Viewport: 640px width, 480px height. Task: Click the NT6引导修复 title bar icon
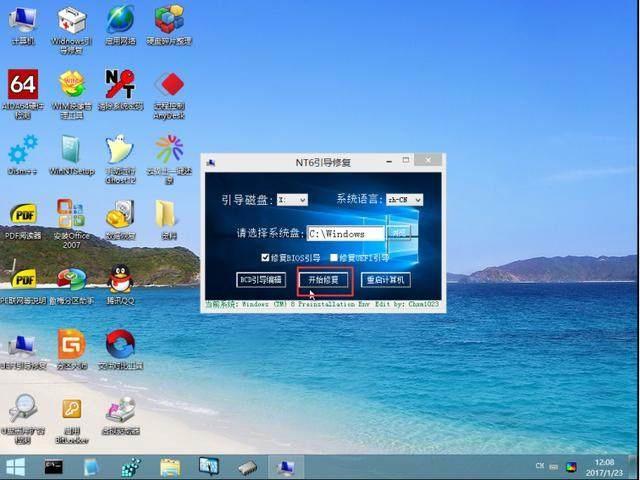click(x=211, y=162)
